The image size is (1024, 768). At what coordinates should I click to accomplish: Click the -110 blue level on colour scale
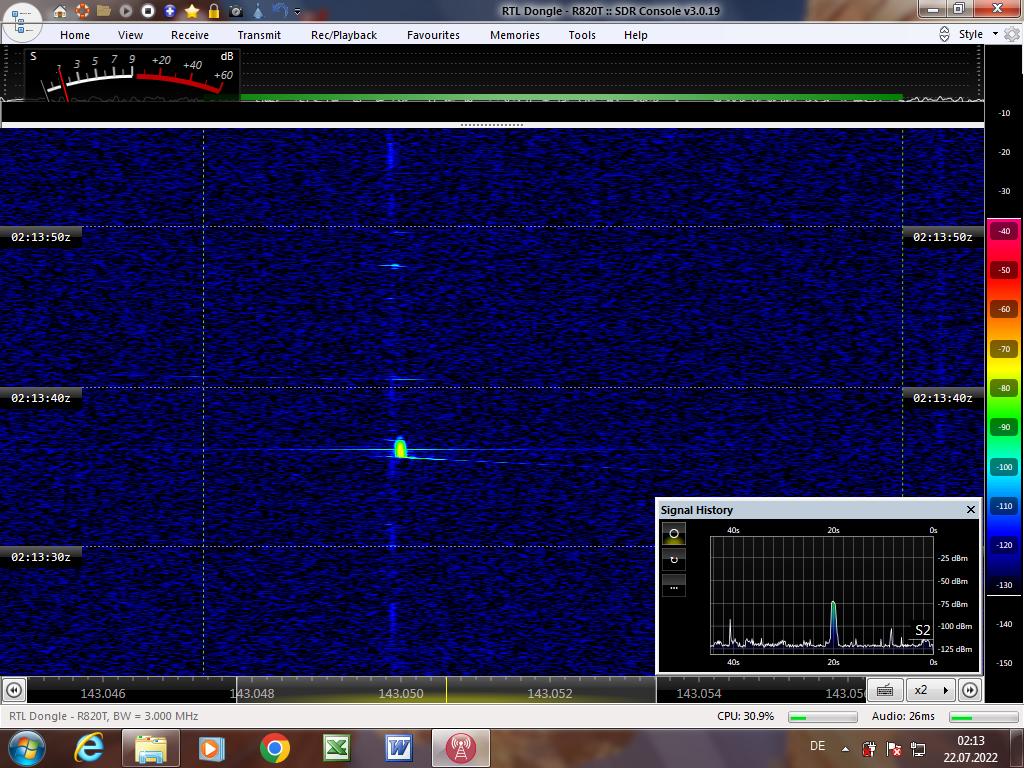click(1004, 506)
